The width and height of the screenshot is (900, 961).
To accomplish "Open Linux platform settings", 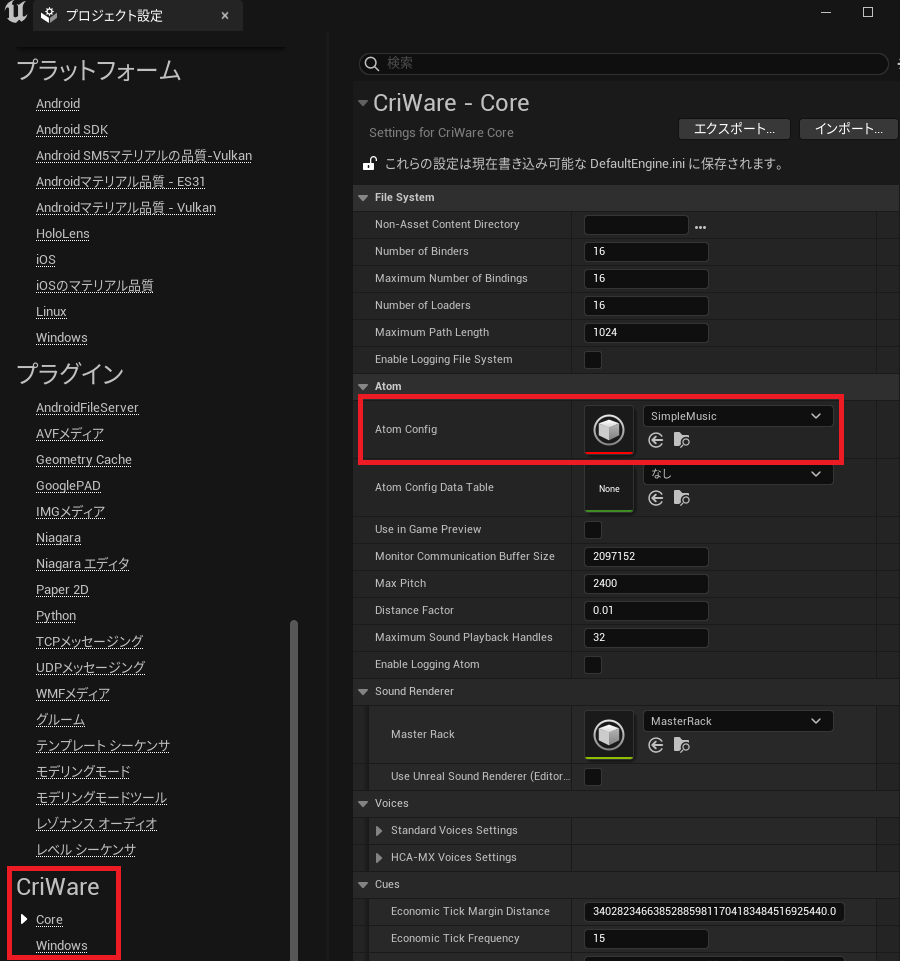I will pos(51,312).
